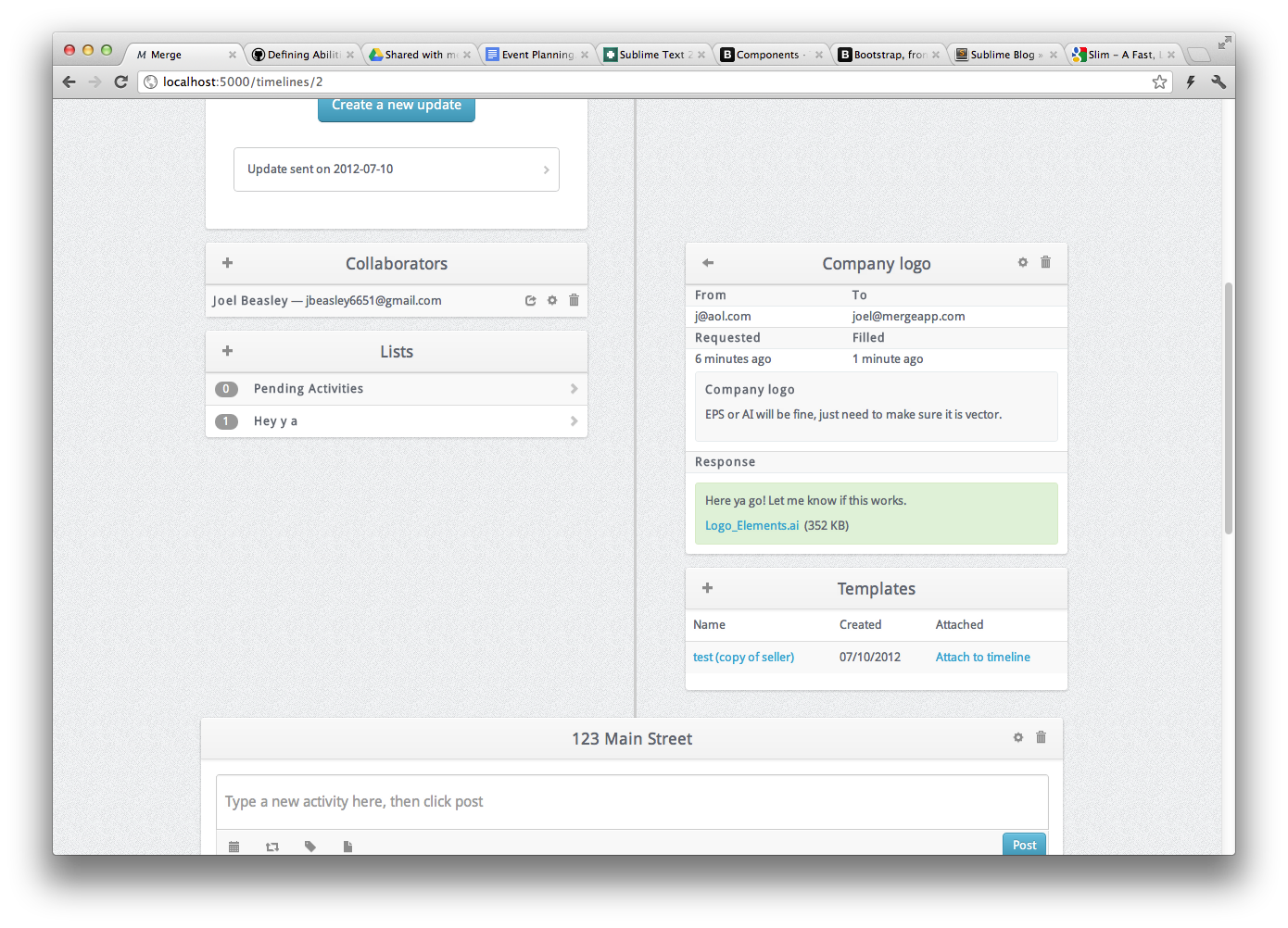Click calendar icon below activity box
Viewport: 1288px width, 928px height.
pyautogui.click(x=234, y=846)
